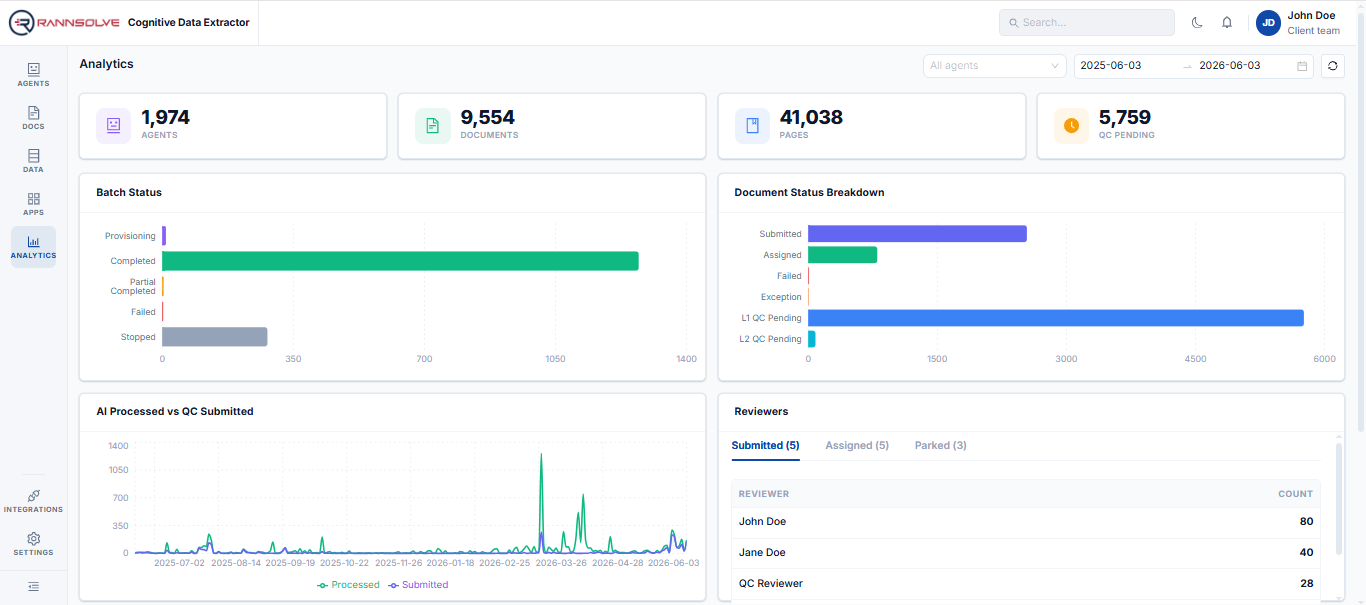This screenshot has width=1366, height=605.
Task: Open the Settings gear in sidebar
Action: click(x=33, y=544)
